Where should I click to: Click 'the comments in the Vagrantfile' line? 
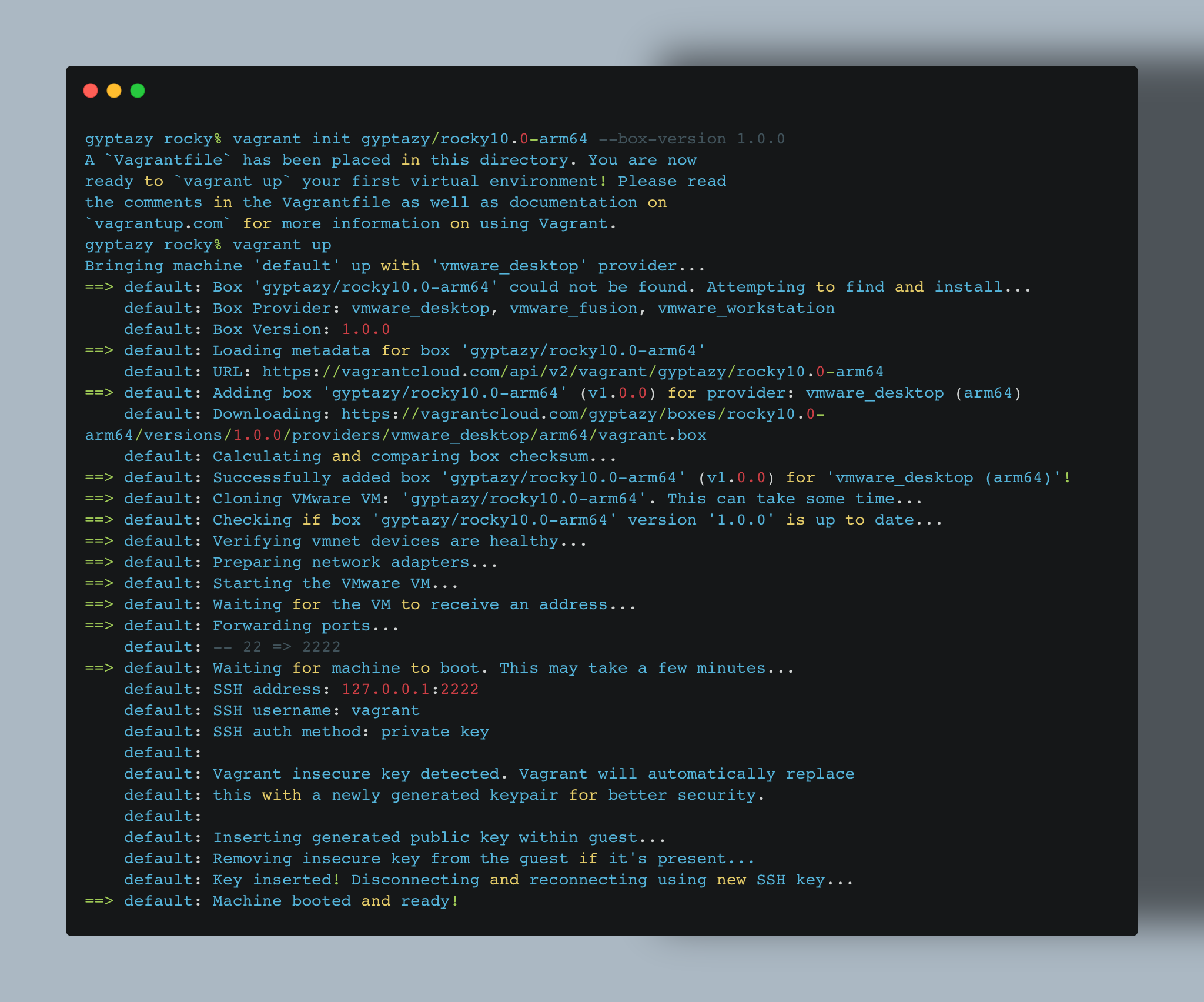pyautogui.click(x=376, y=203)
